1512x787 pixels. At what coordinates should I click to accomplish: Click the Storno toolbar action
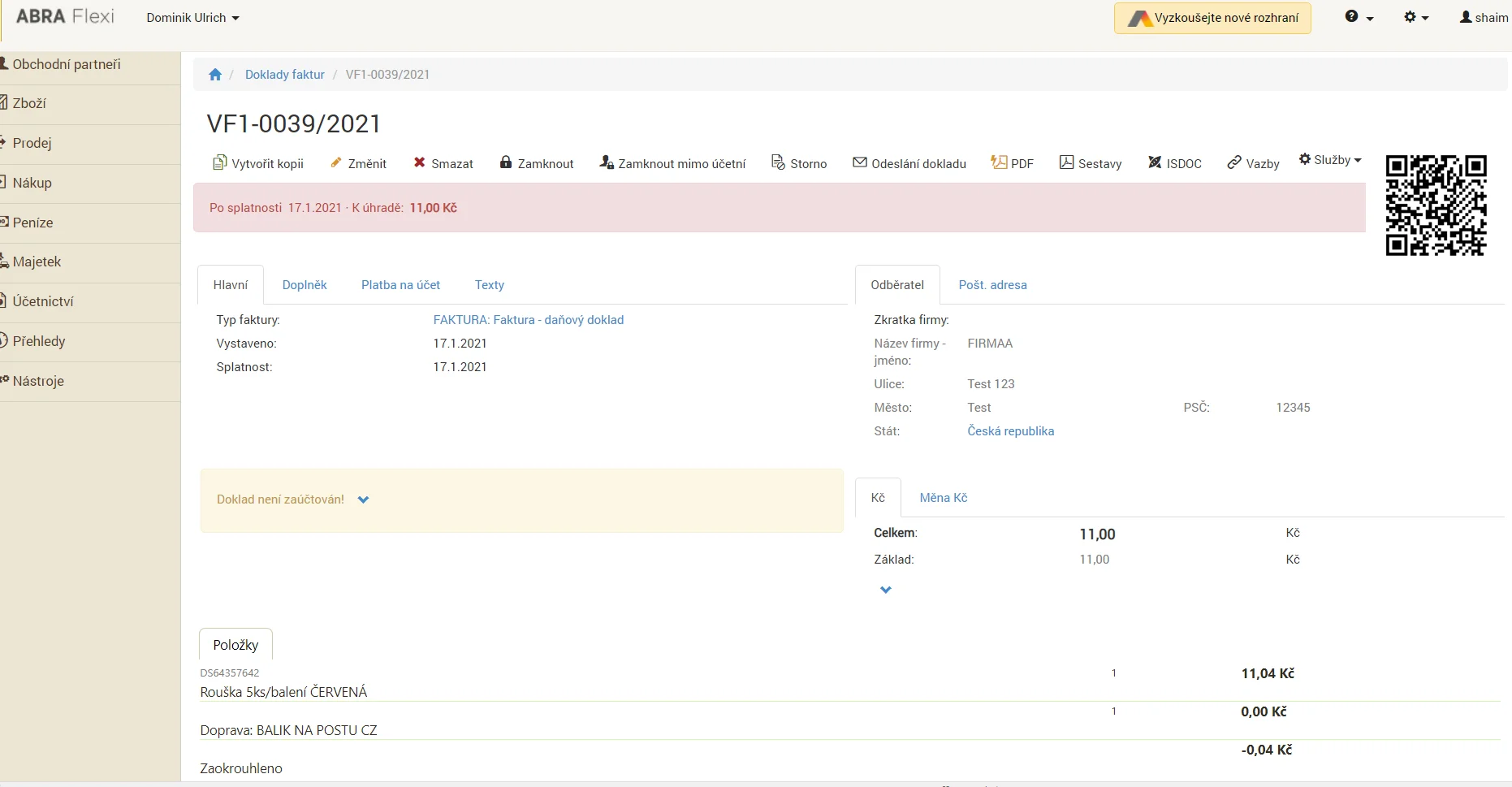click(x=799, y=163)
